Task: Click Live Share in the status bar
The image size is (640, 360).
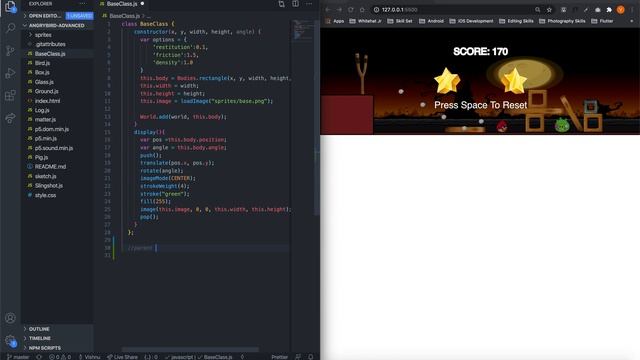Action: coord(122,357)
